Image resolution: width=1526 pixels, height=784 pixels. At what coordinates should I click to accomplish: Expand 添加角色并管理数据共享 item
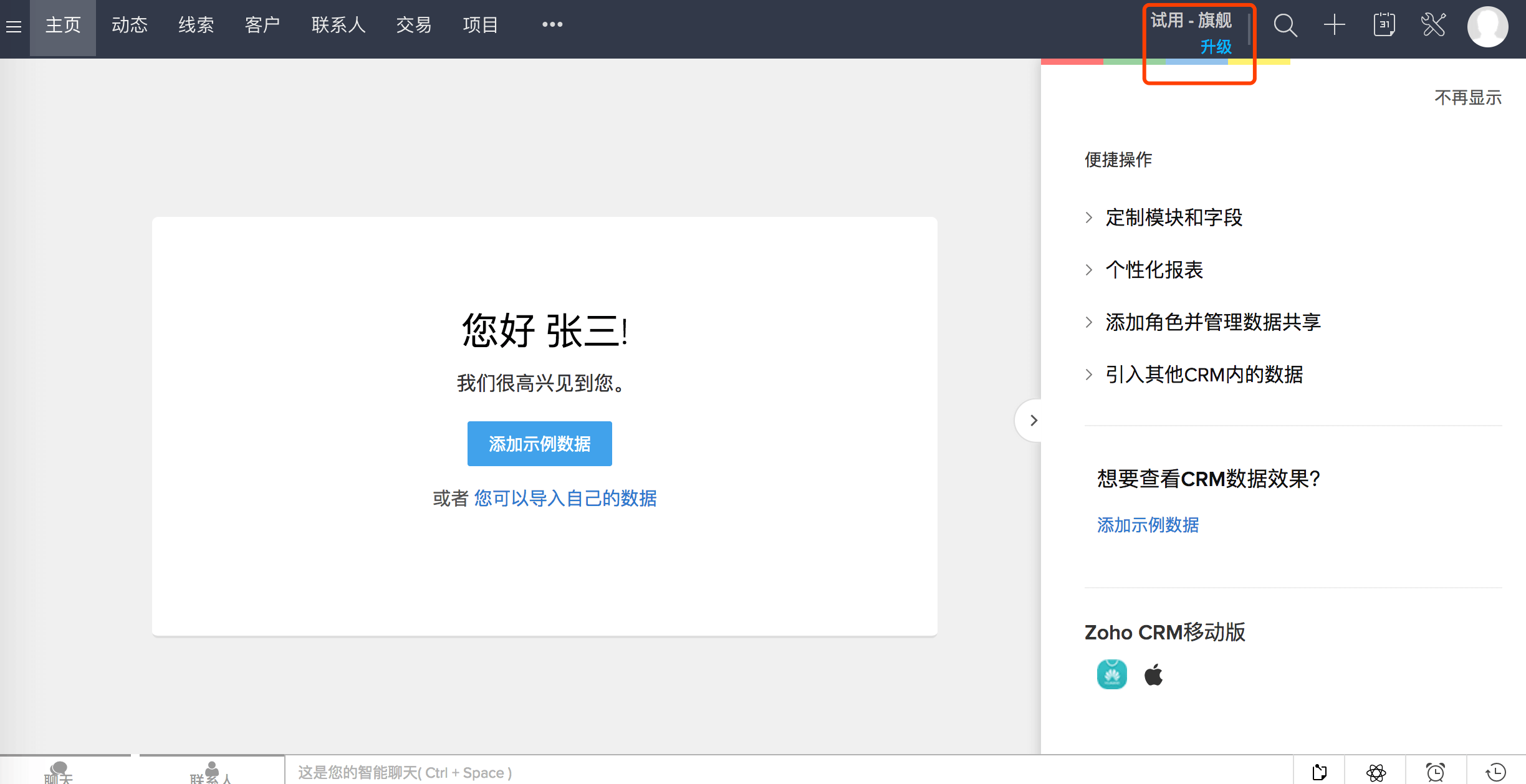point(1212,322)
